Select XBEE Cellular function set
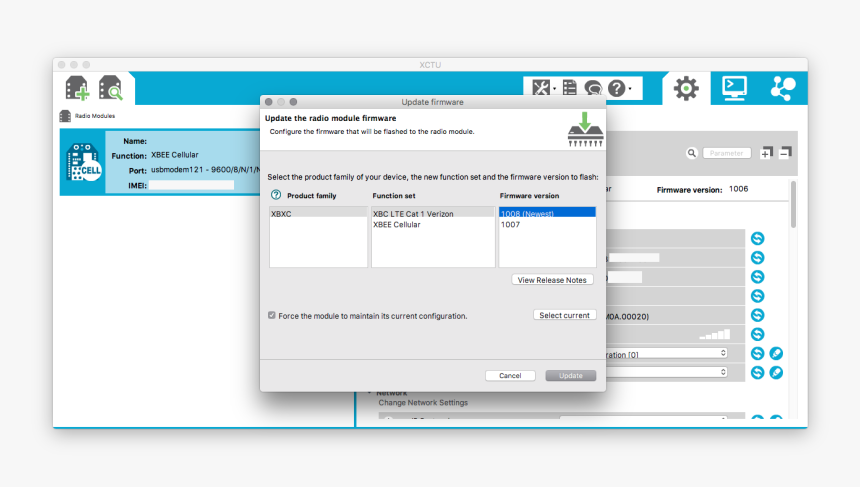Screen dimensions: 860x487 433,224
